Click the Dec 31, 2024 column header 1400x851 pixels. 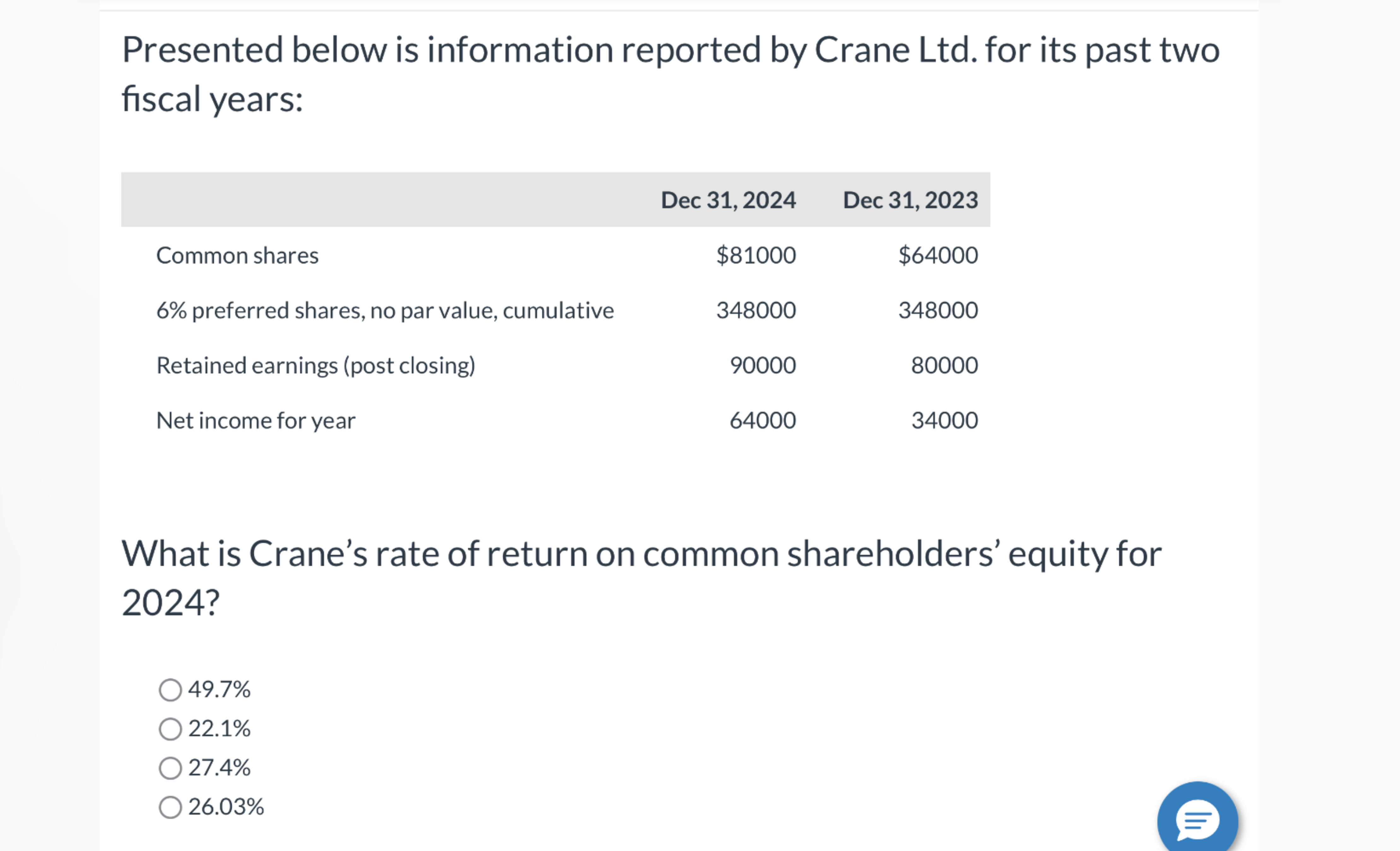coord(728,200)
